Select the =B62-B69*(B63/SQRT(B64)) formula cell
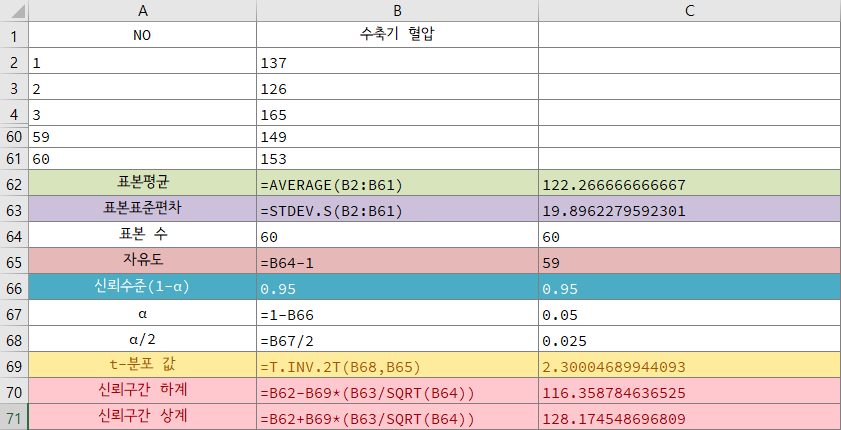The height and width of the screenshot is (430, 841). pyautogui.click(x=397, y=391)
